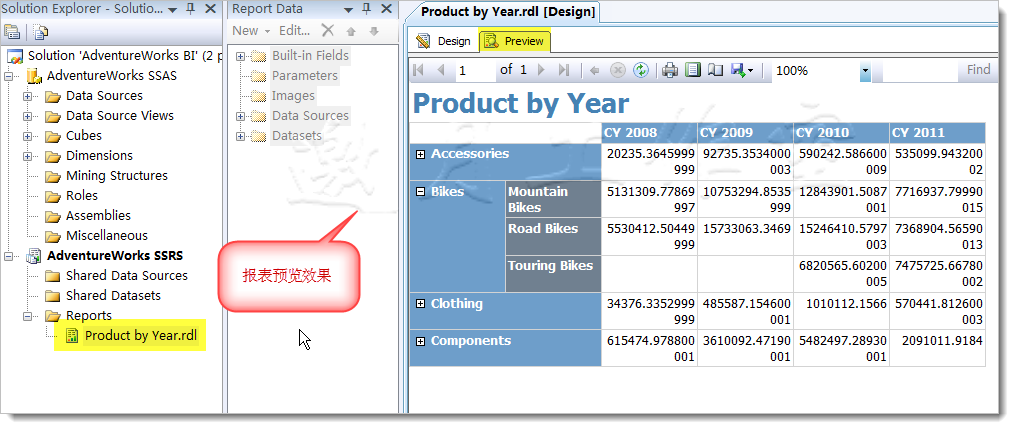Jump to last report page
The image size is (1014, 429).
563,70
